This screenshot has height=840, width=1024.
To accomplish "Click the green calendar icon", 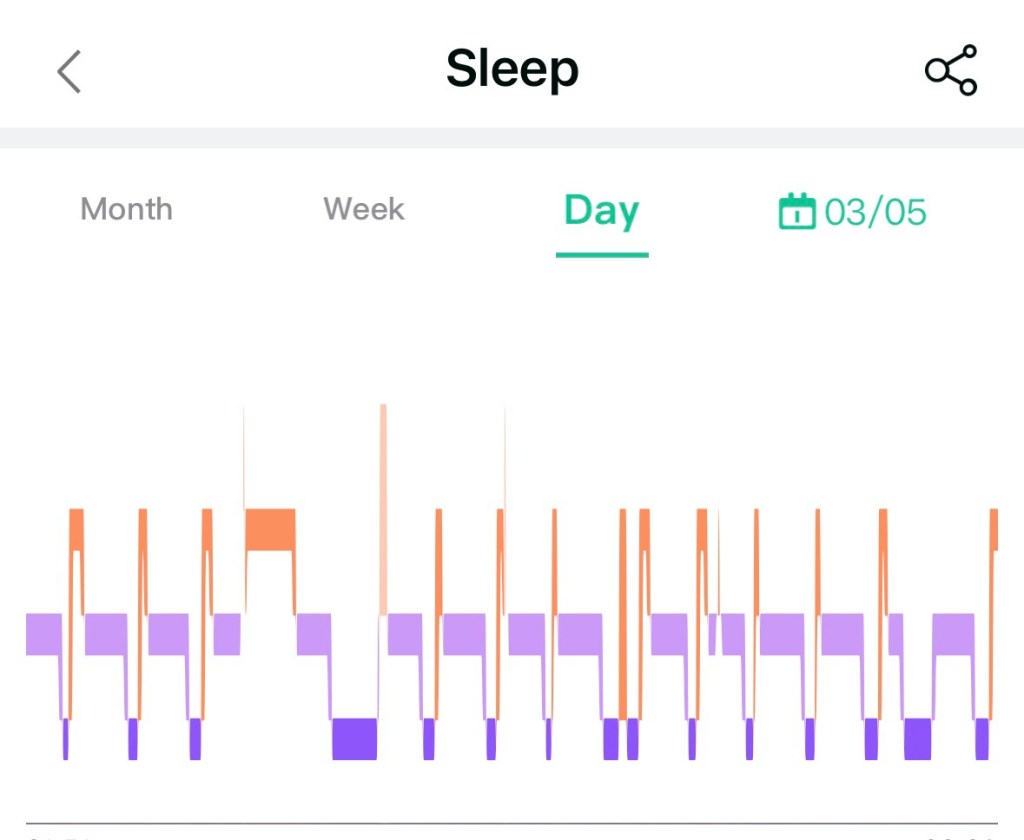I will pyautogui.click(x=797, y=211).
